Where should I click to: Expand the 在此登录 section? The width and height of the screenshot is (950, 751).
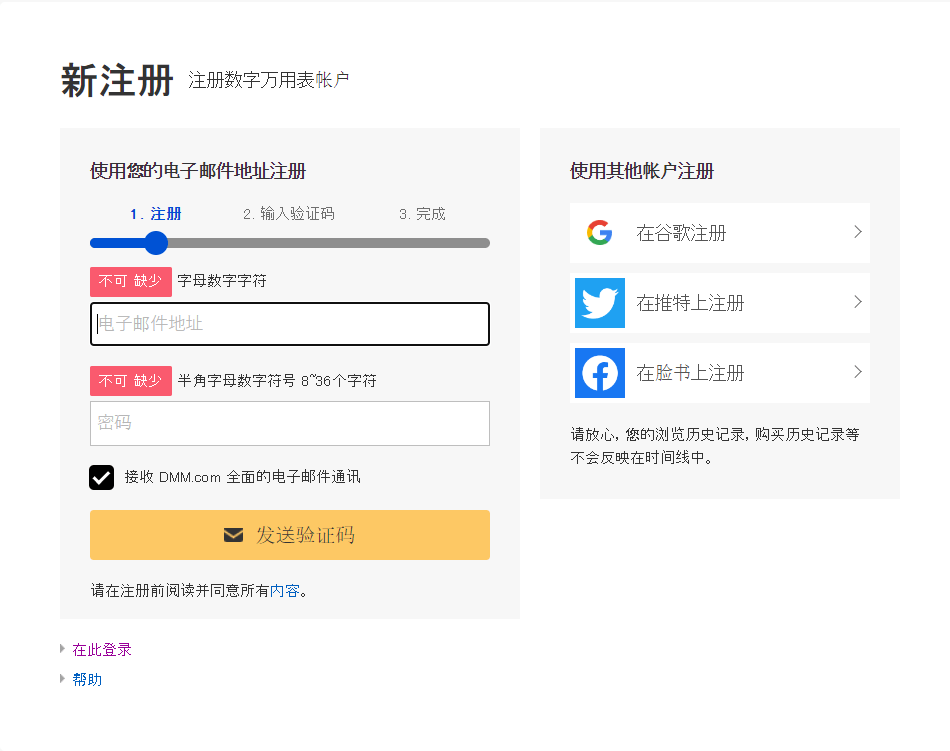pos(104,648)
